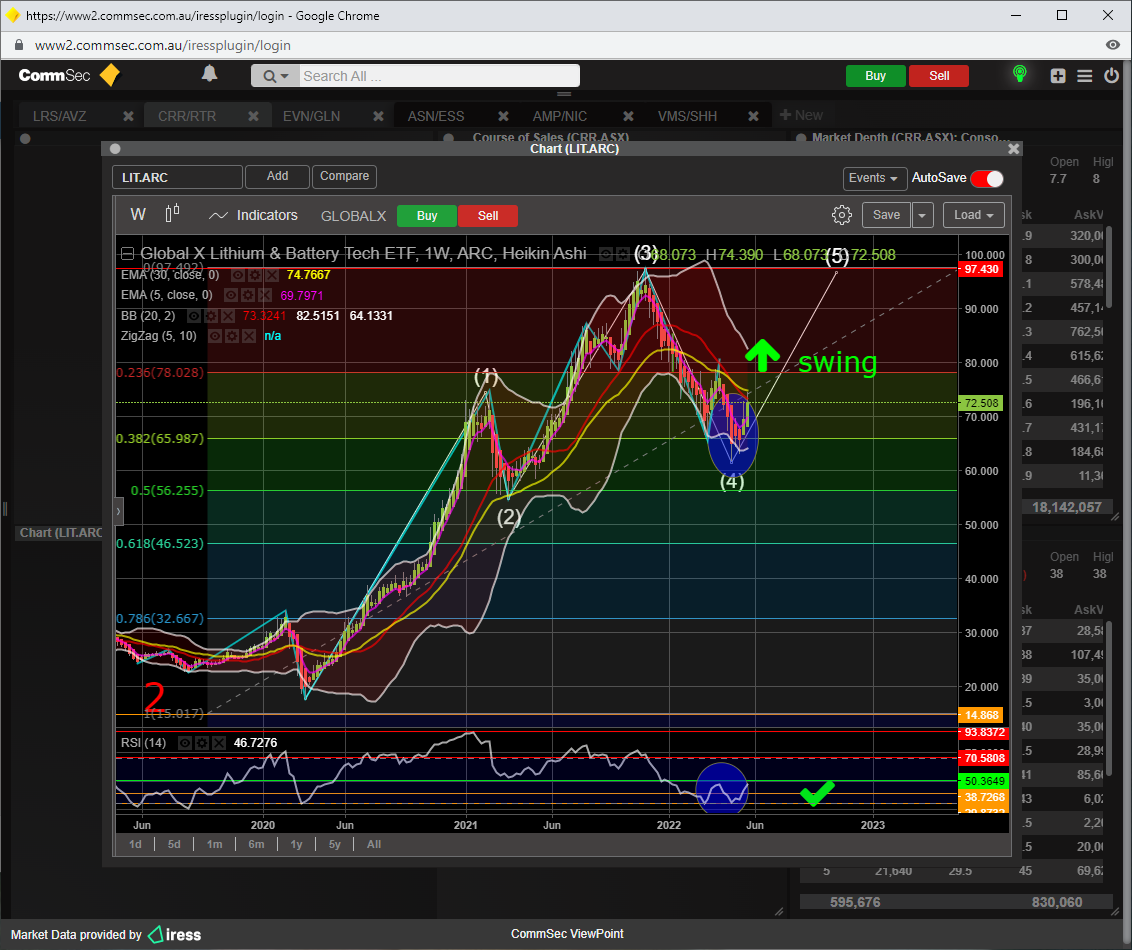The width and height of the screenshot is (1132, 950).
Task: Remove the EMA 30 indicator
Action: (271, 275)
